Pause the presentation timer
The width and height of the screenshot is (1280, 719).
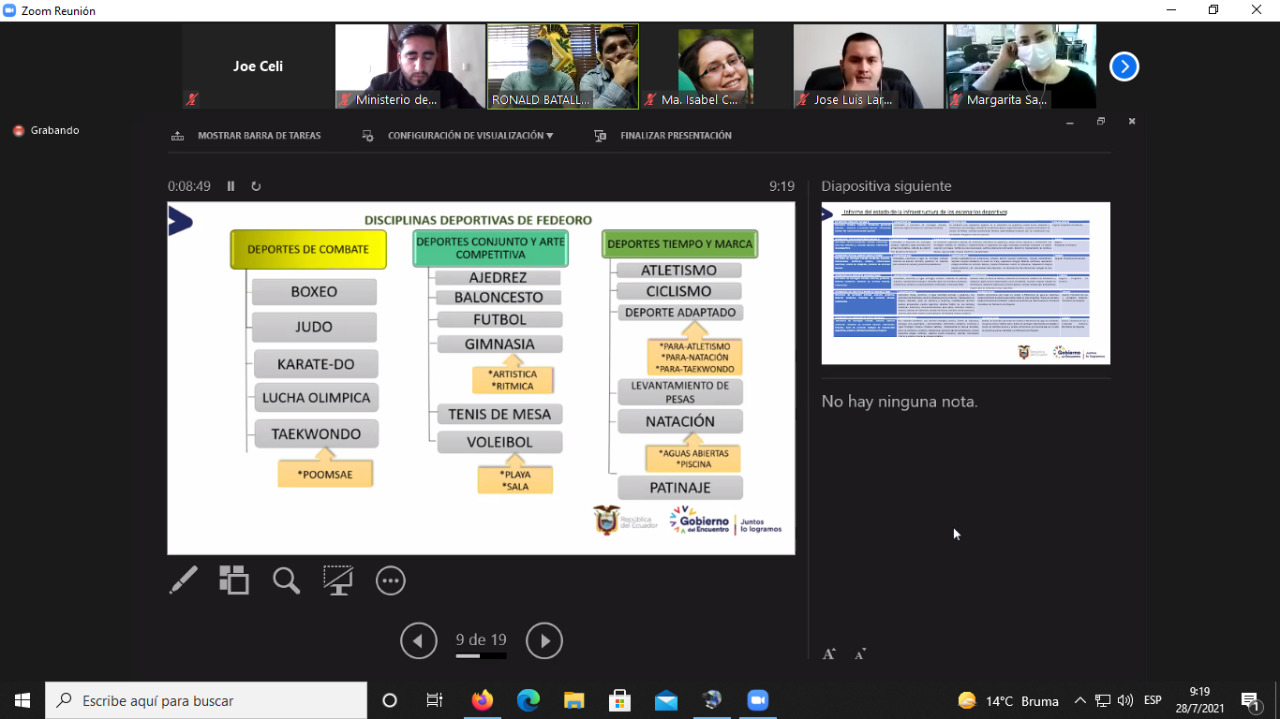coord(231,186)
